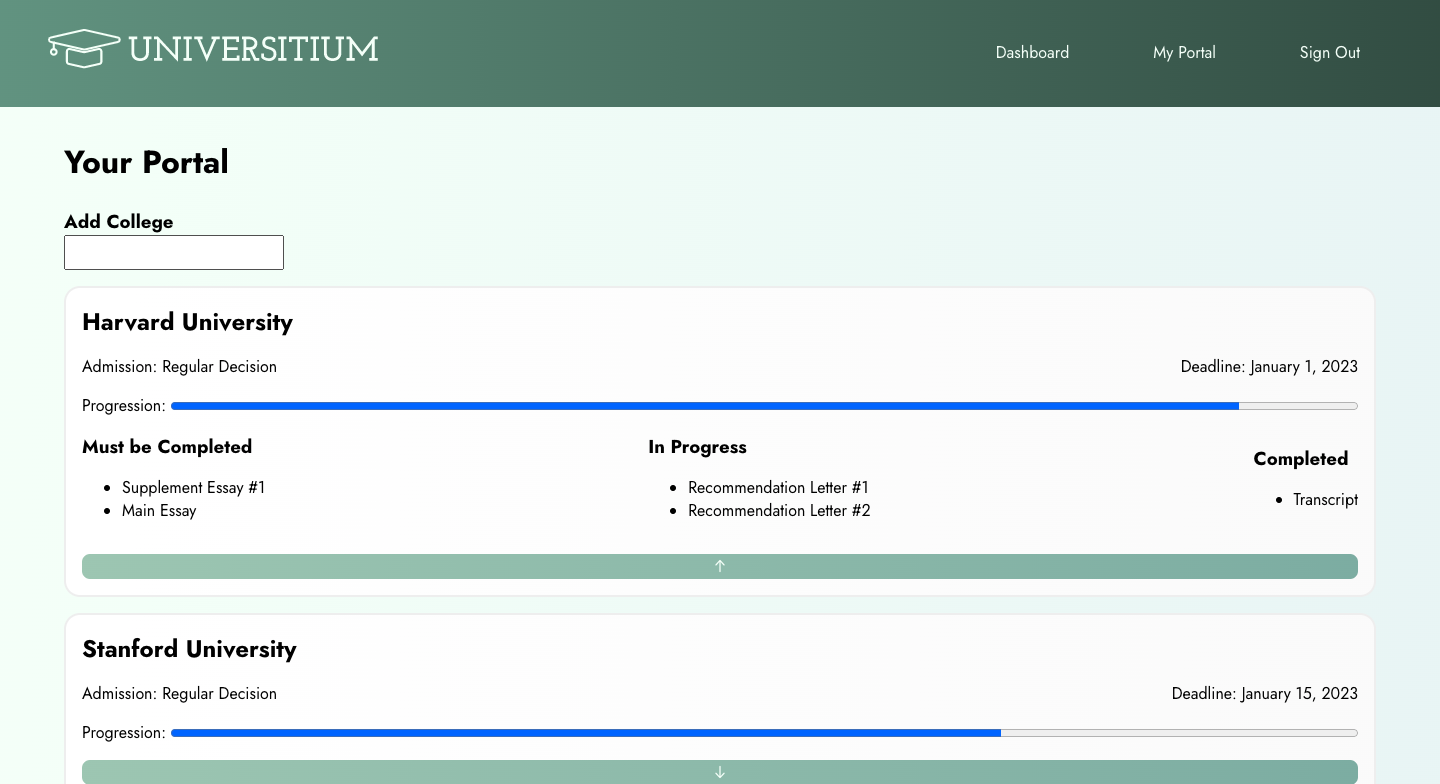Go to My Portal in navigation
Image resolution: width=1440 pixels, height=784 pixels.
(1184, 53)
